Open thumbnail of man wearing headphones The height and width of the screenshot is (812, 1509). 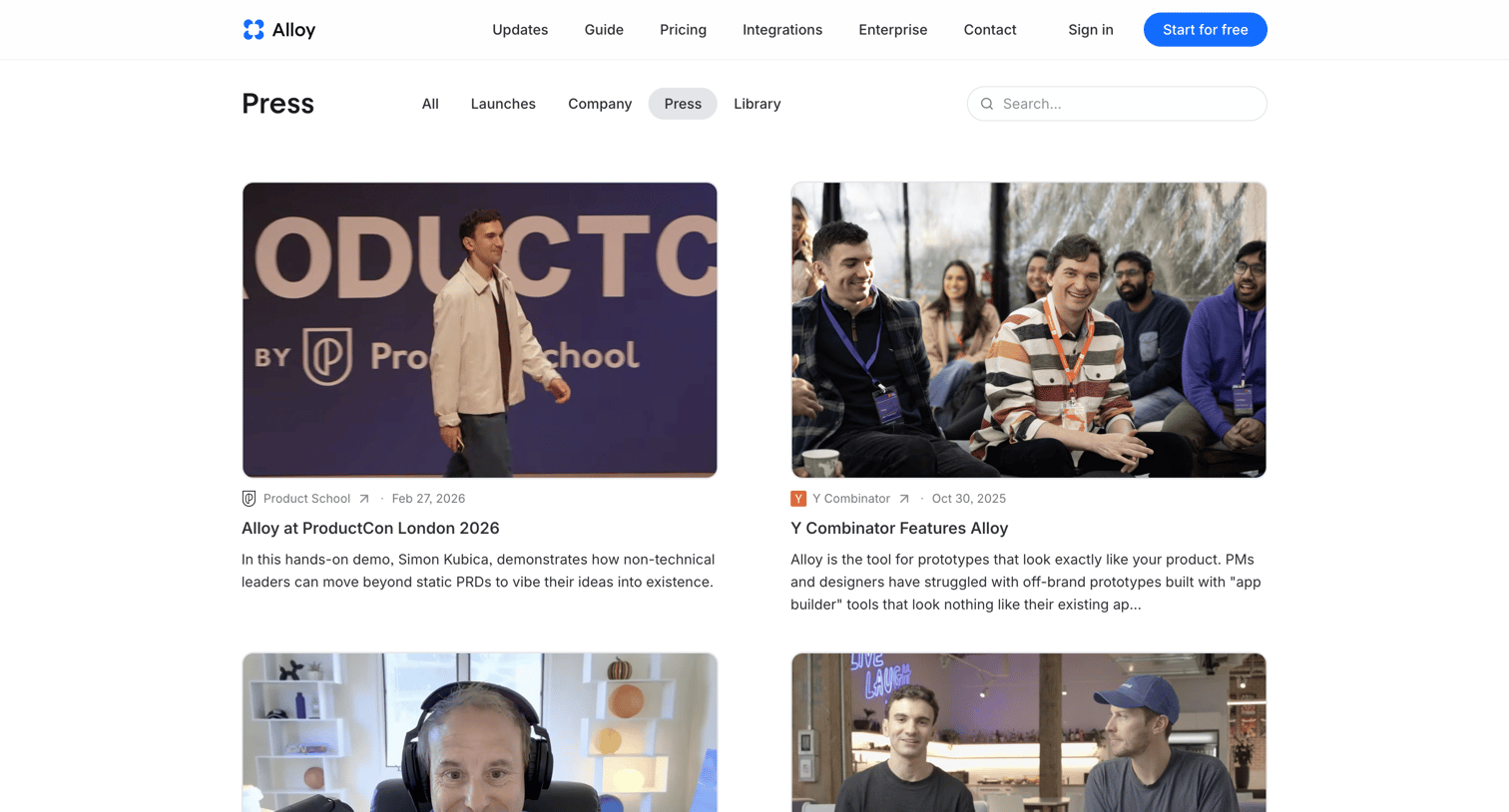(480, 732)
